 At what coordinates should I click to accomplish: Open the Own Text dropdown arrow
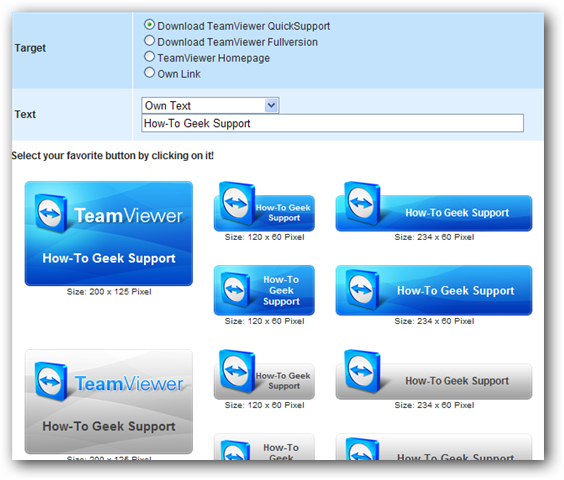(x=271, y=105)
